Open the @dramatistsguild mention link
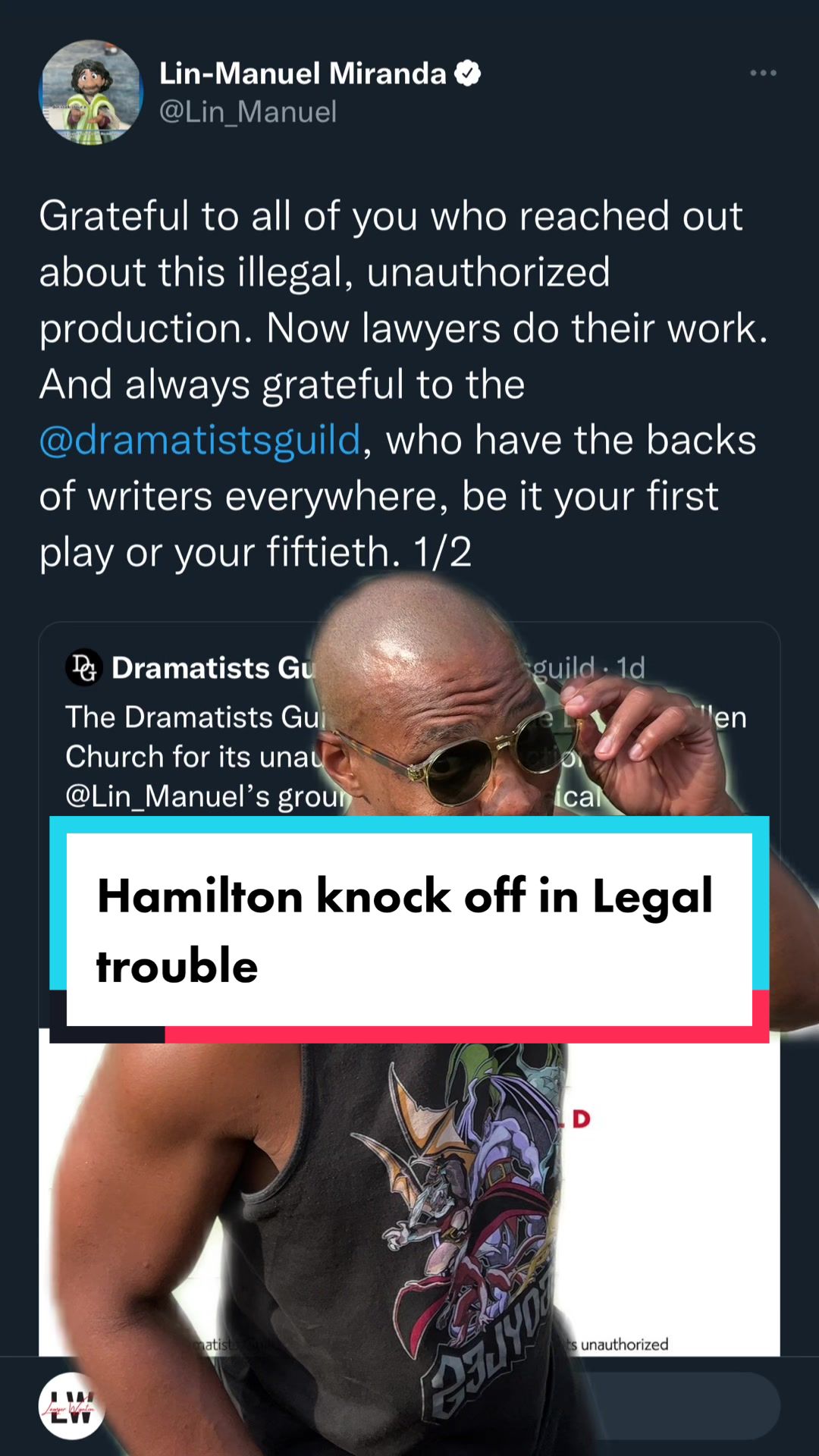The height and width of the screenshot is (1456, 819). [x=200, y=440]
